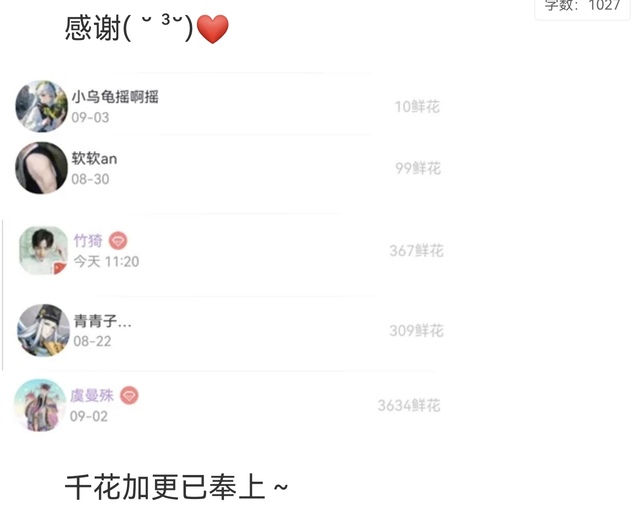640x515 pixels.
Task: Click the red flag badge on 竹猗 avatar
Action: (60, 268)
